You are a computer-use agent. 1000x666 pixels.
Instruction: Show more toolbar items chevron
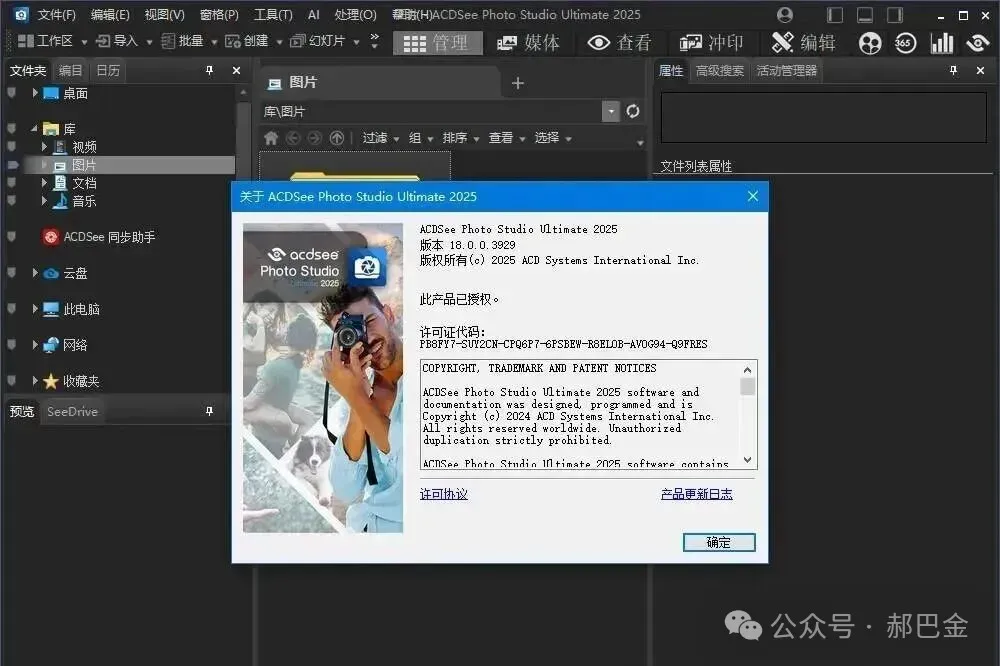(374, 41)
